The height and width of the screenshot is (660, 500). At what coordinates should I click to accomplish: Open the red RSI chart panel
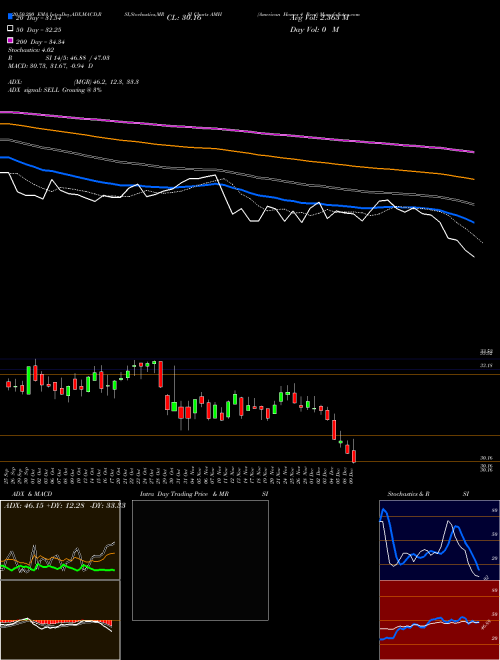coord(439,620)
